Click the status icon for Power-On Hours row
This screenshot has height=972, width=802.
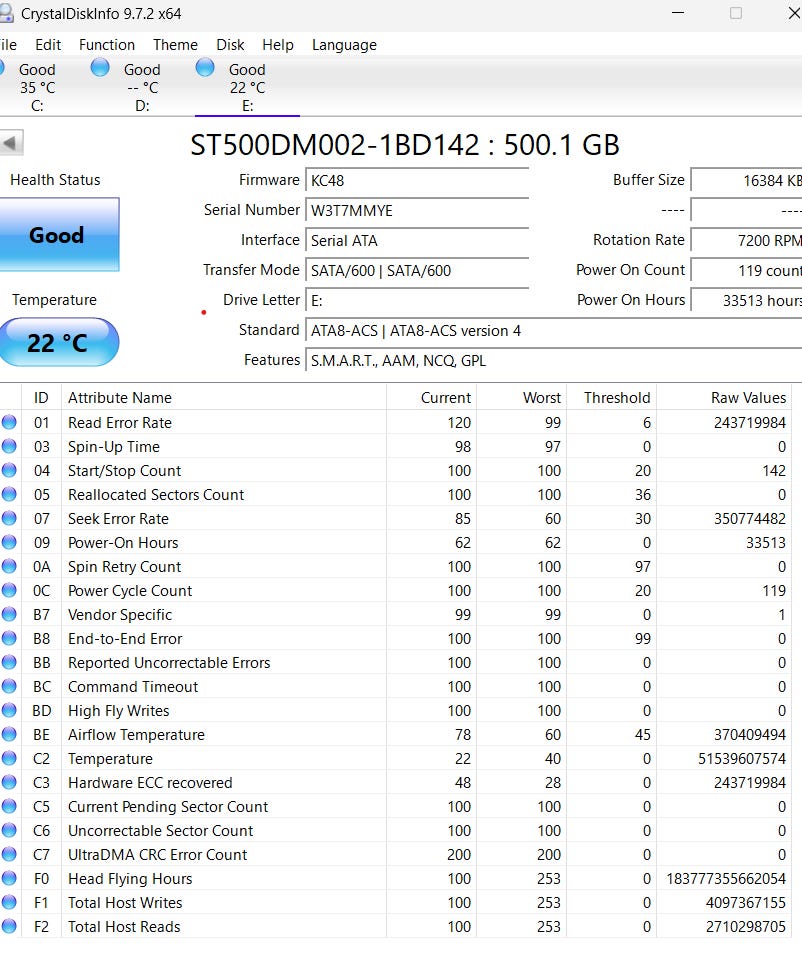point(9,542)
